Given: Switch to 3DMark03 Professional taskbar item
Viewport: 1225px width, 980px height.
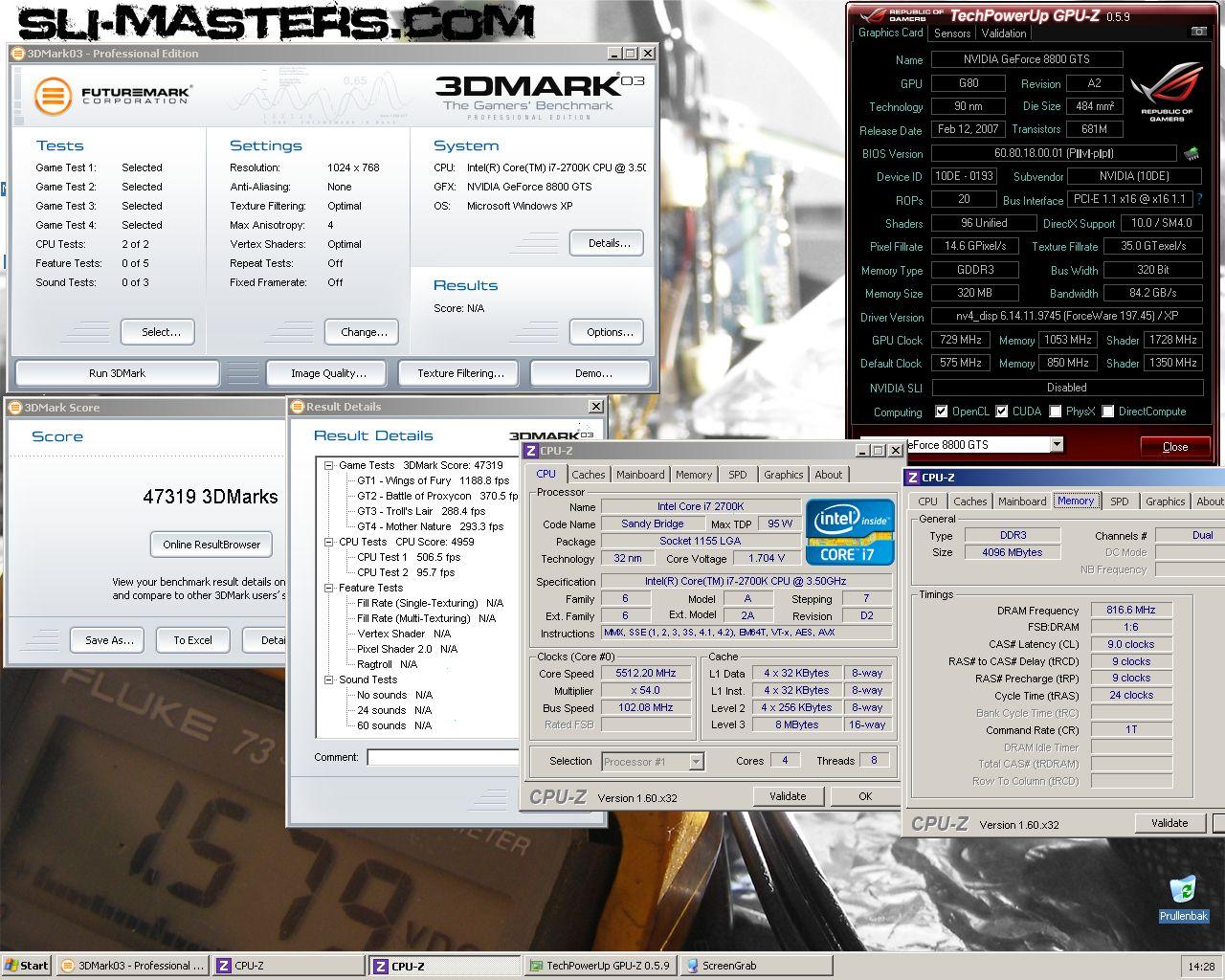Looking at the screenshot, I should pos(132,966).
